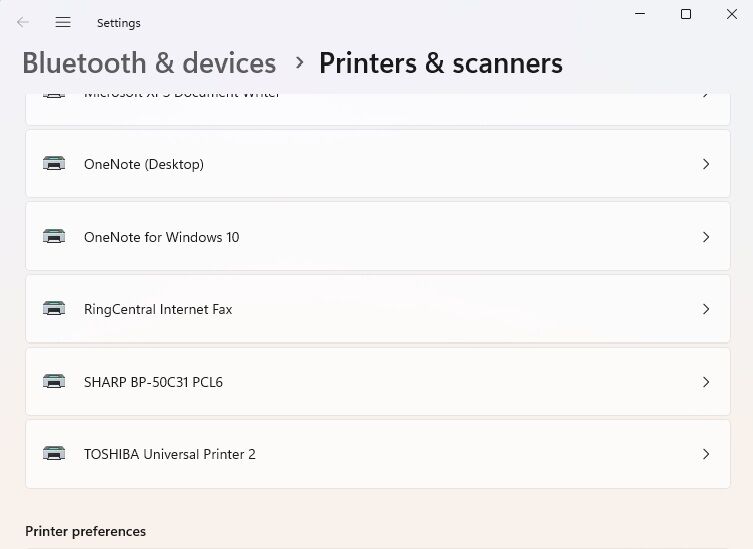This screenshot has width=753, height=549.
Task: Maximize the Settings window
Action: 686,14
